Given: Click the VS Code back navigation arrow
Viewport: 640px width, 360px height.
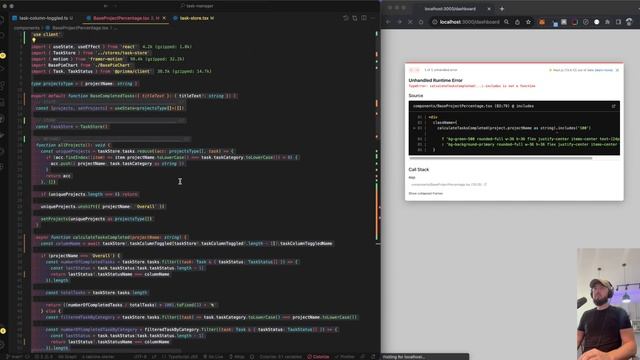Looking at the screenshot, I should [x=106, y=6].
